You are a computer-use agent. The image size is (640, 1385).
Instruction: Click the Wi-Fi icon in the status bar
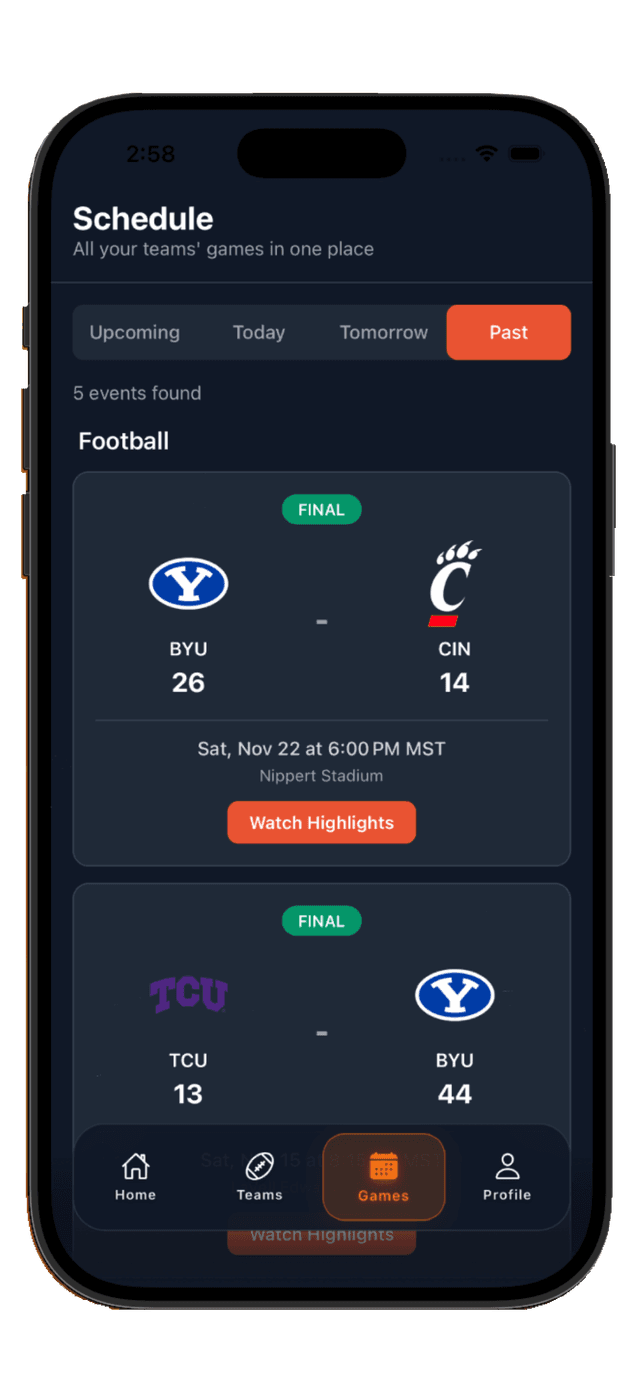[487, 153]
